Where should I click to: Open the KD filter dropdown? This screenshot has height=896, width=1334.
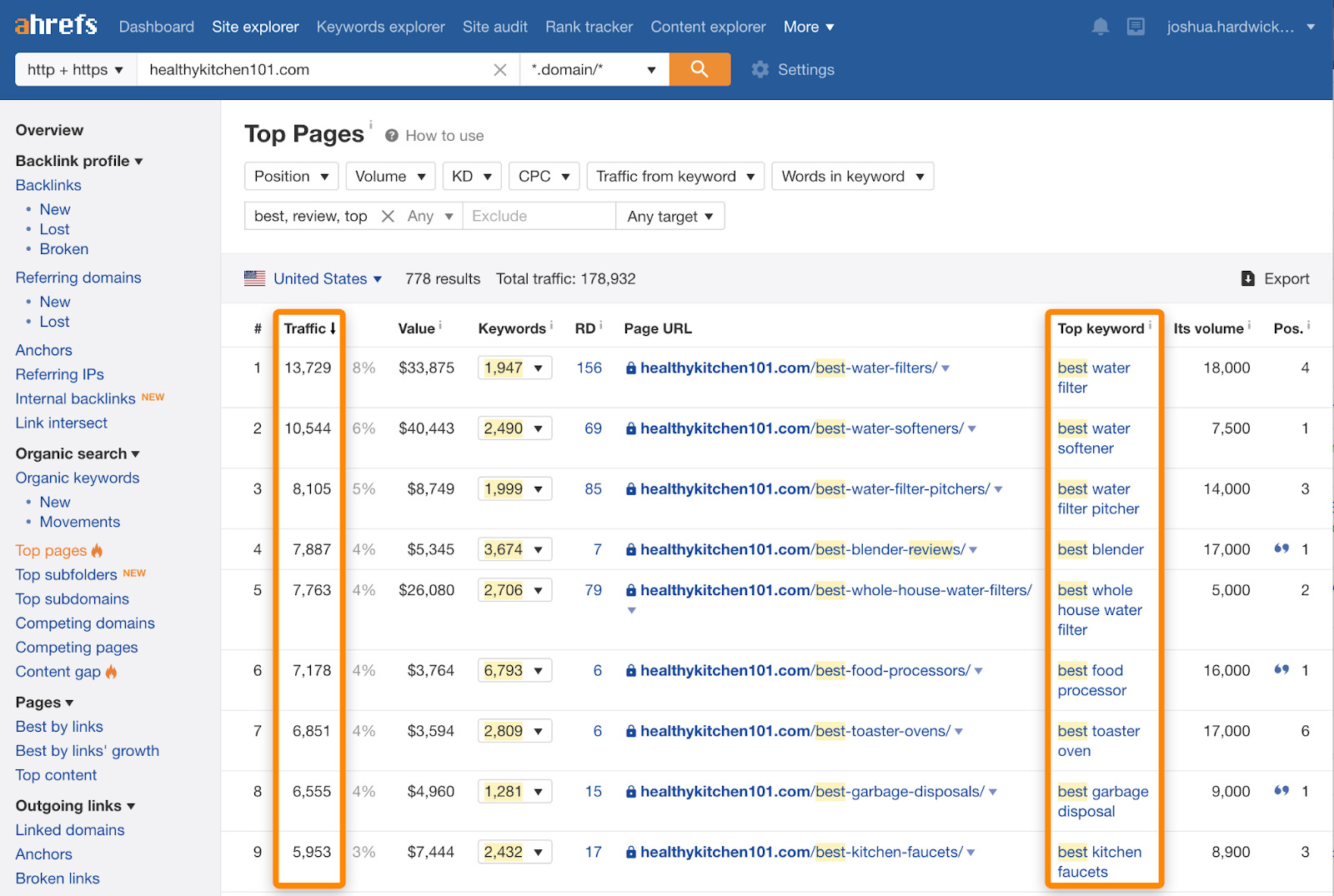click(x=471, y=176)
